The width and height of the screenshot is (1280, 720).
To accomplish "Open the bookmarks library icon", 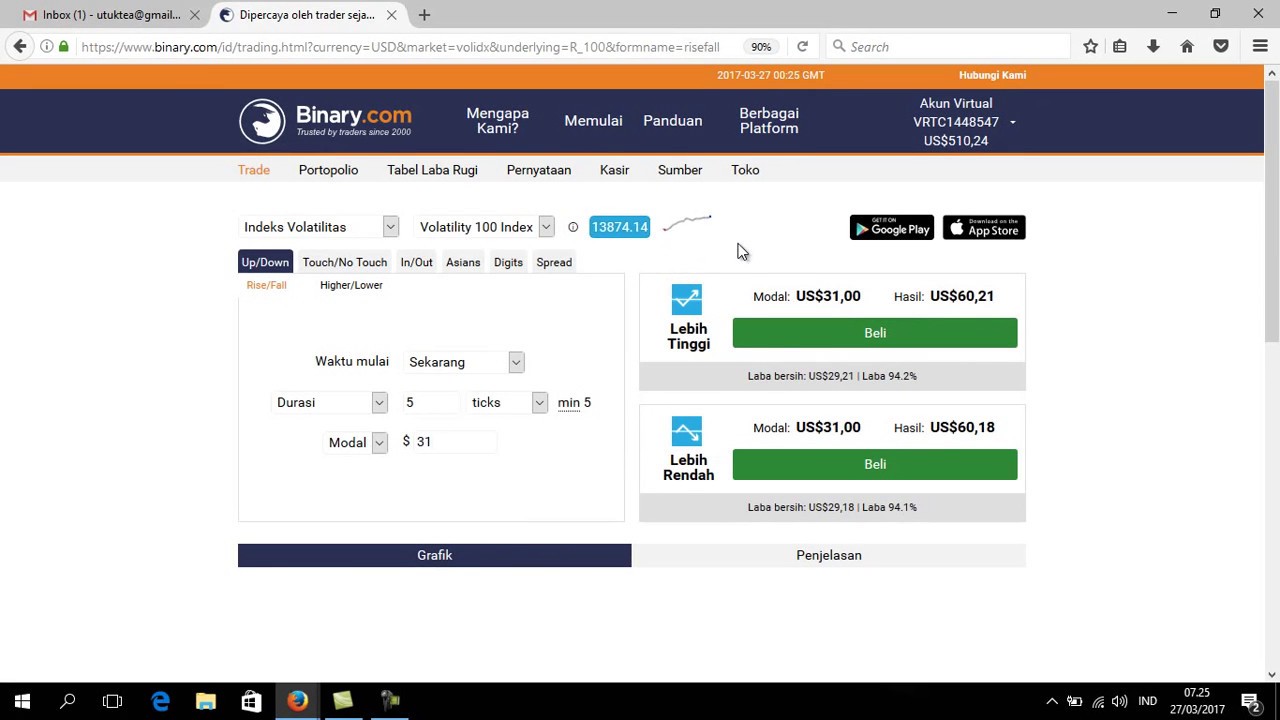I will coord(1120,46).
